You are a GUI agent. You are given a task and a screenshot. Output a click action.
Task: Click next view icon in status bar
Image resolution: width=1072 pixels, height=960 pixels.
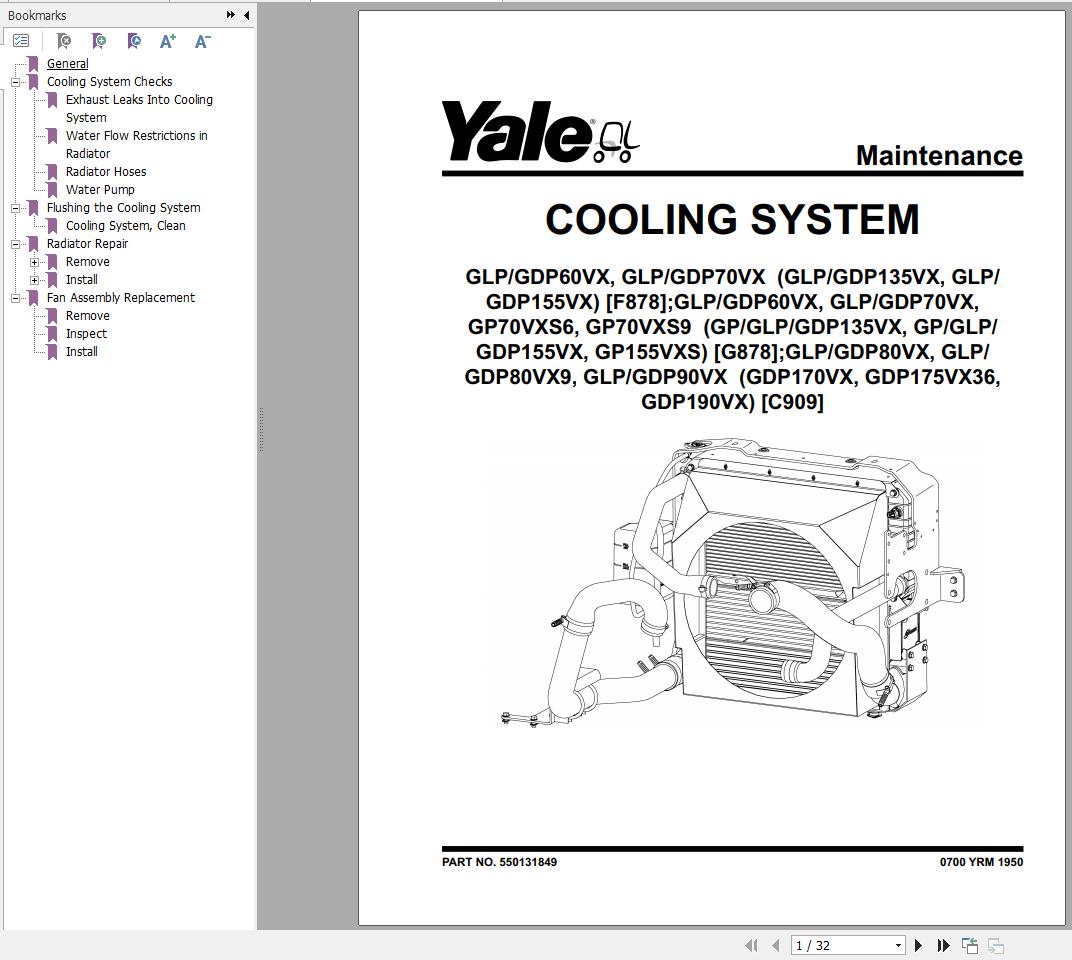[995, 946]
